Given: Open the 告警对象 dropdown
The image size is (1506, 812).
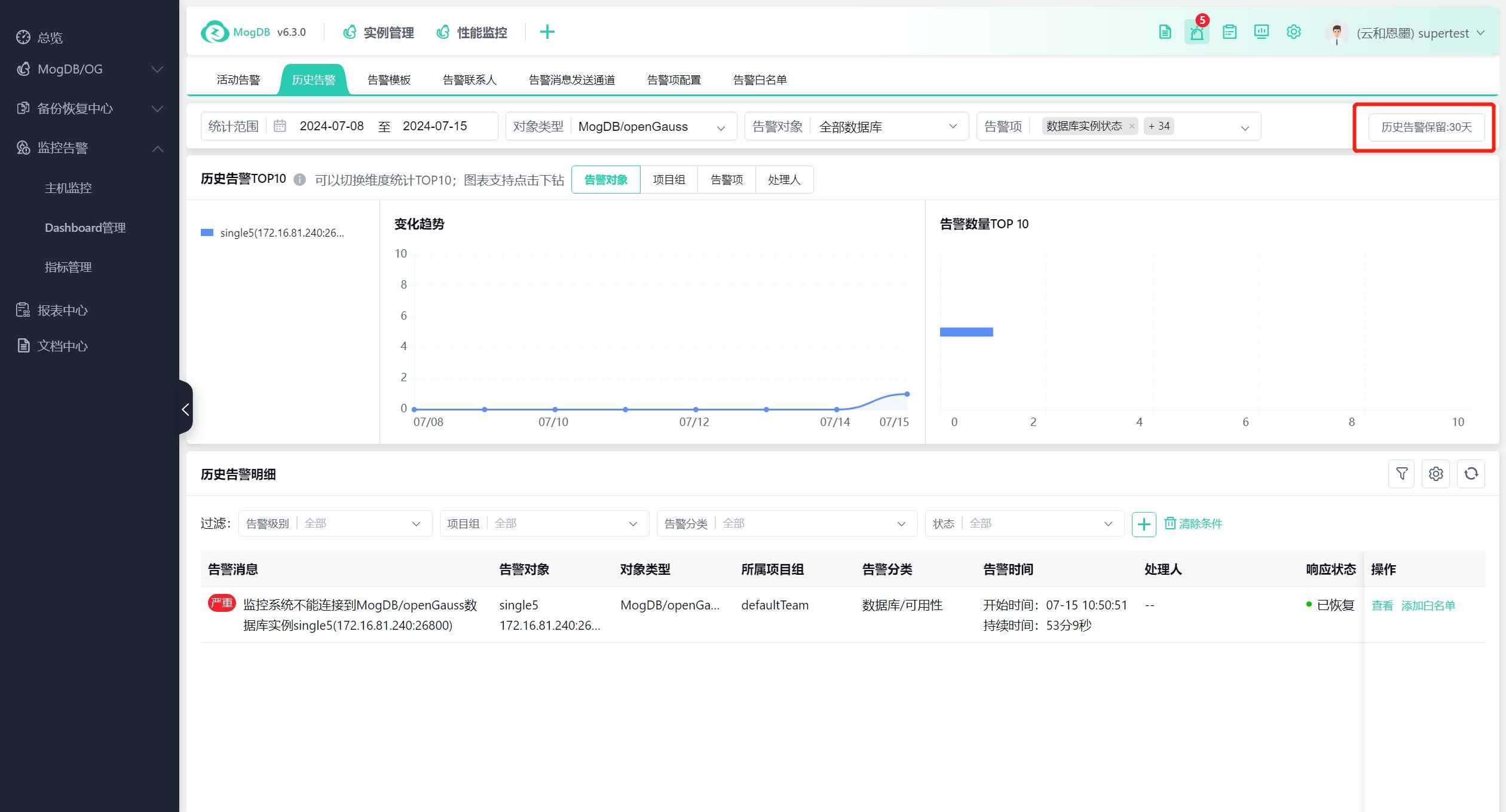Looking at the screenshot, I should point(856,126).
